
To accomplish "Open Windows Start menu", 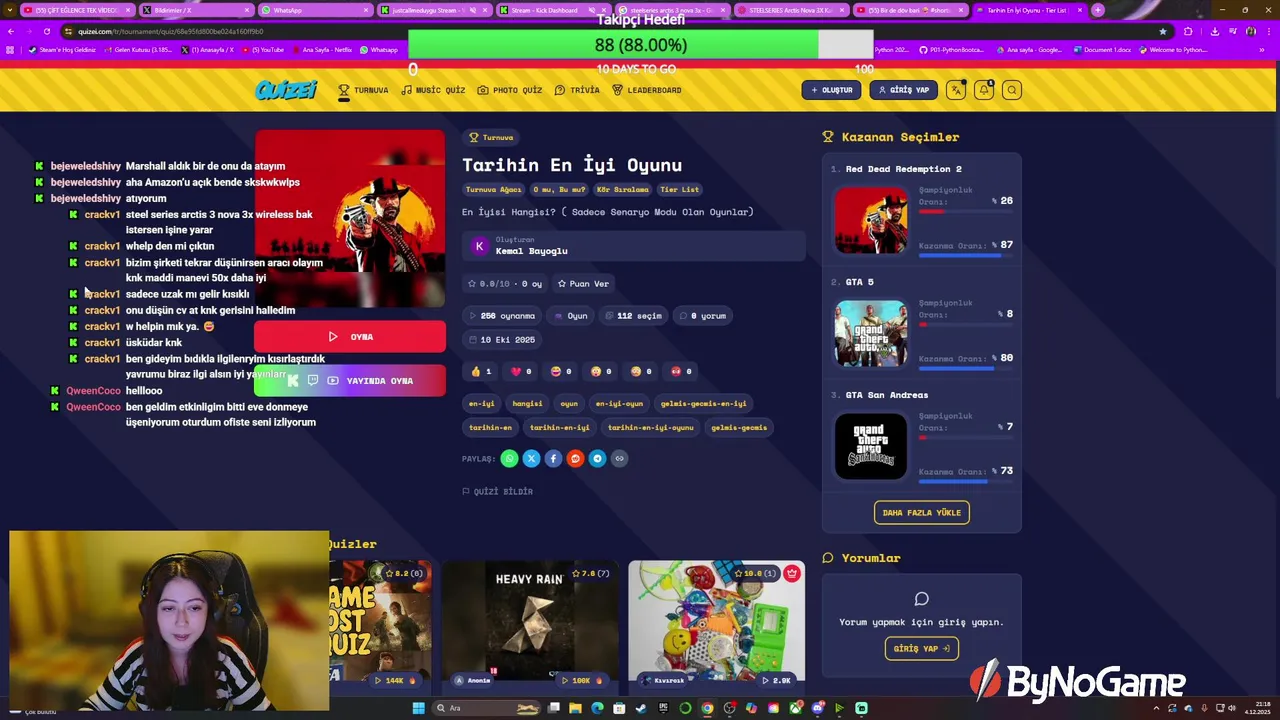I will pyautogui.click(x=418, y=708).
